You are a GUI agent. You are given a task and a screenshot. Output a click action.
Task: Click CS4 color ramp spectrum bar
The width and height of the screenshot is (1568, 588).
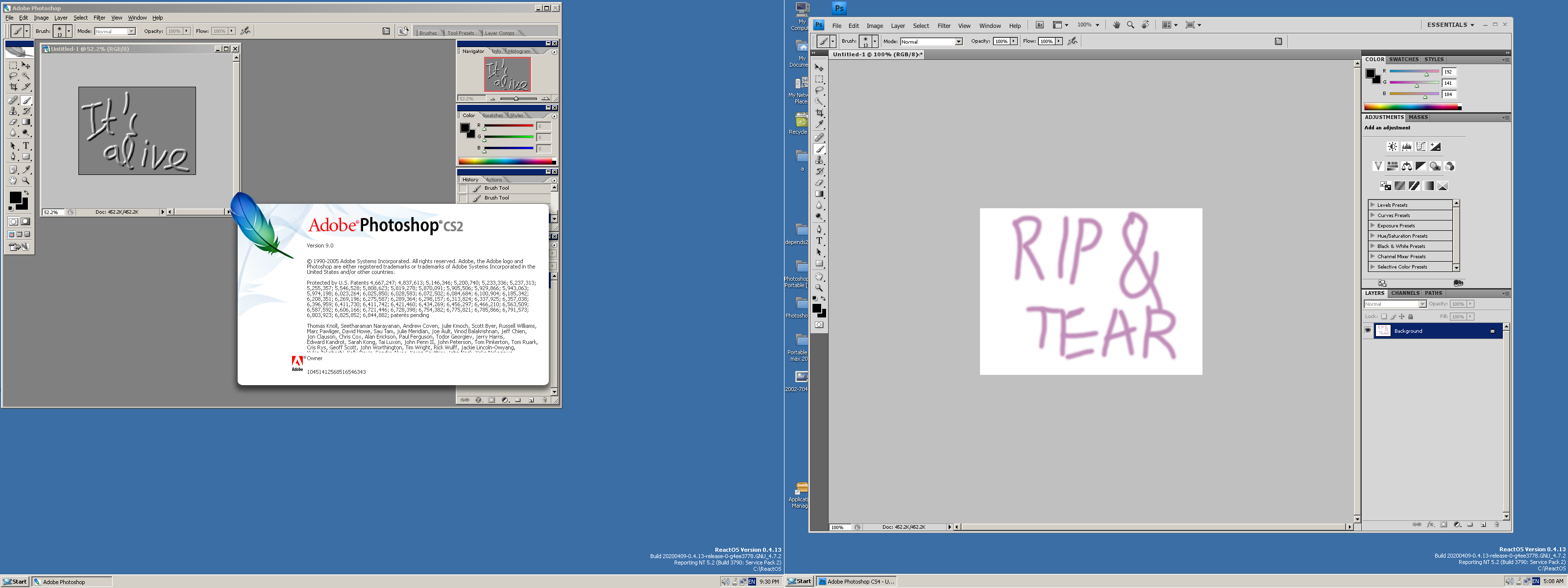pos(1412,107)
